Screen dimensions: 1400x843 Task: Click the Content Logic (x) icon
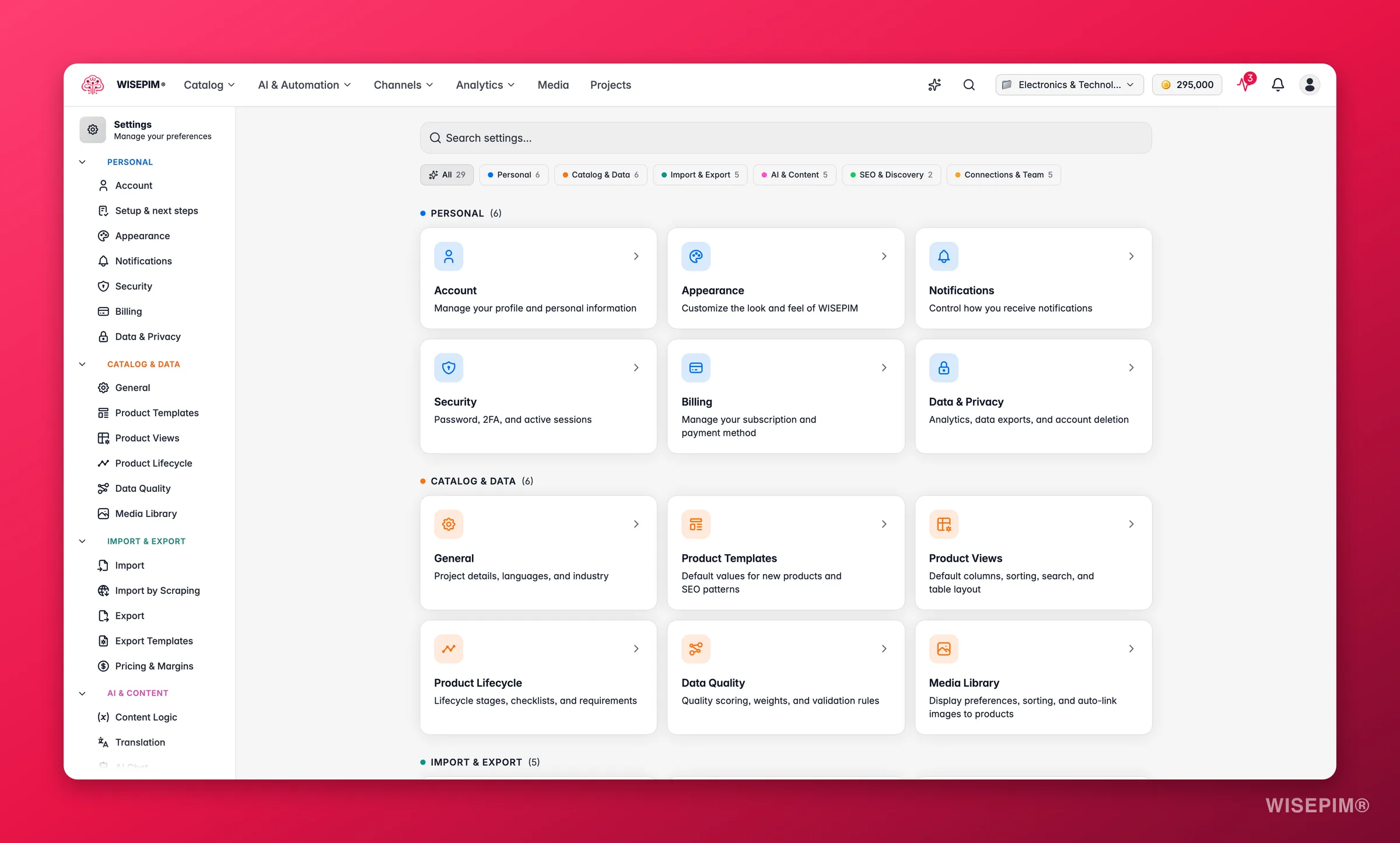pos(103,717)
